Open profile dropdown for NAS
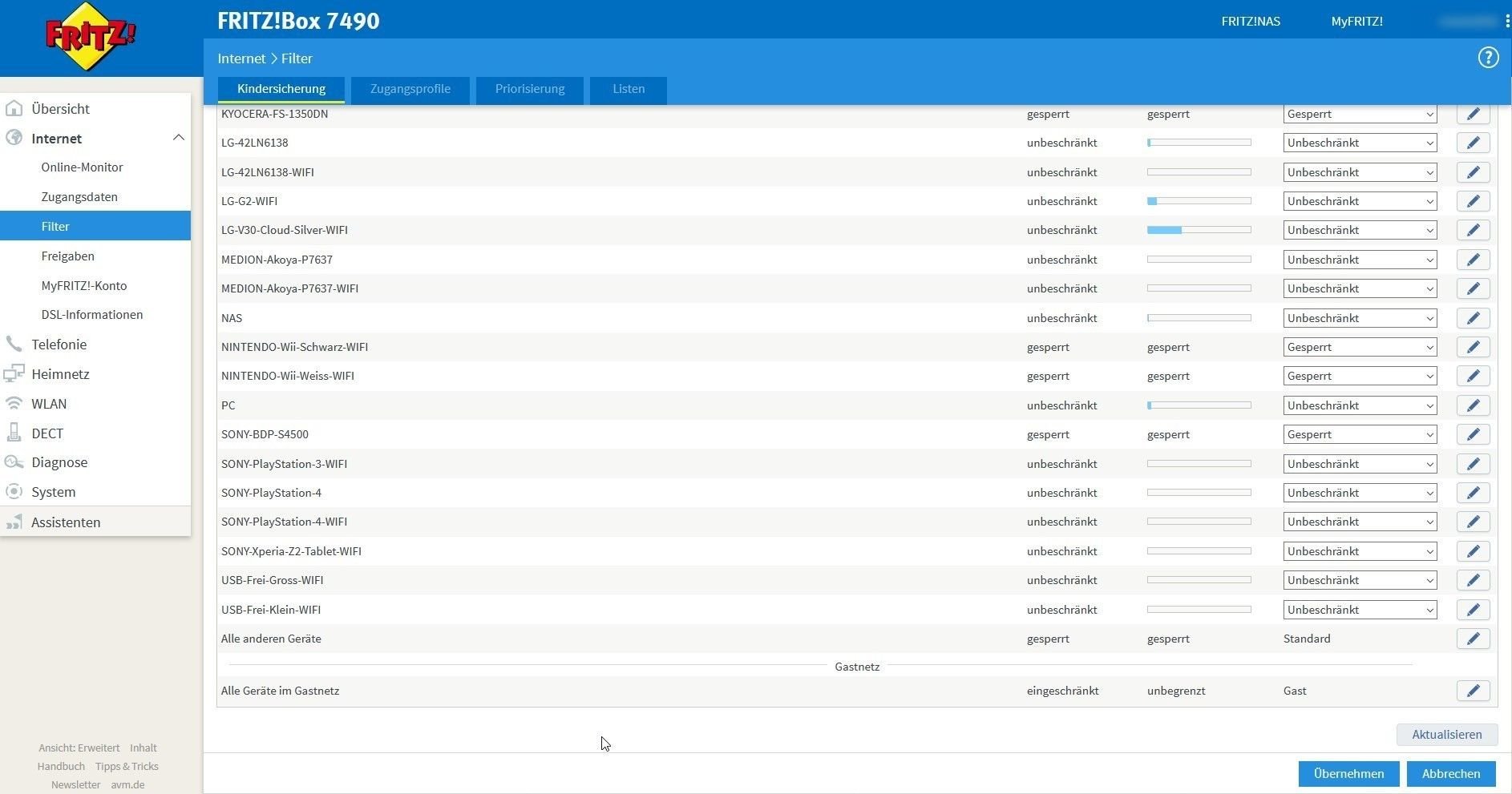This screenshot has height=794, width=1512. click(x=1360, y=318)
